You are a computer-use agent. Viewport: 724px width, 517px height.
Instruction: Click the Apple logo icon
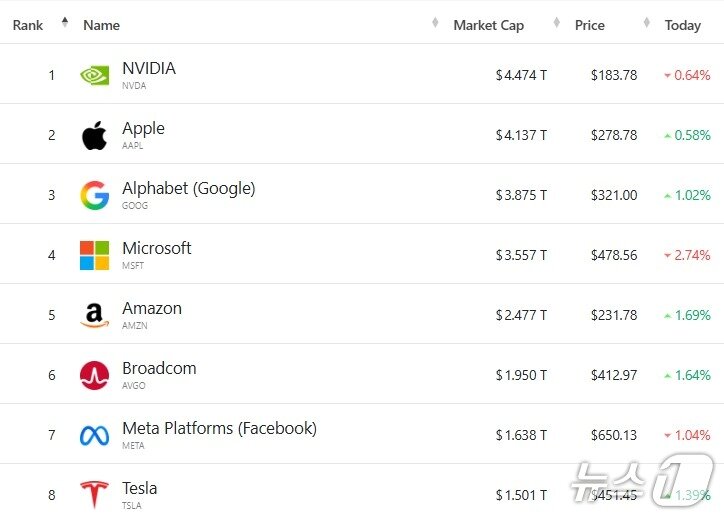click(94, 135)
